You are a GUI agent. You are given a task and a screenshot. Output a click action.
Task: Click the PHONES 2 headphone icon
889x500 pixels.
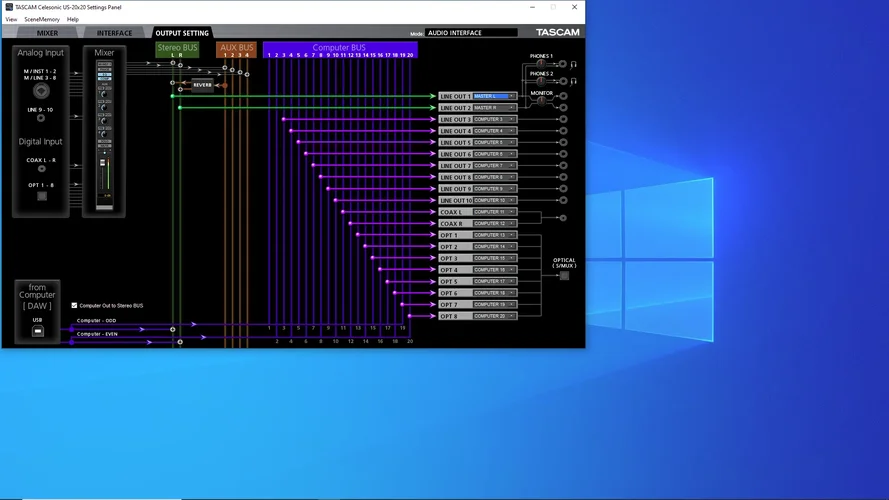(574, 81)
